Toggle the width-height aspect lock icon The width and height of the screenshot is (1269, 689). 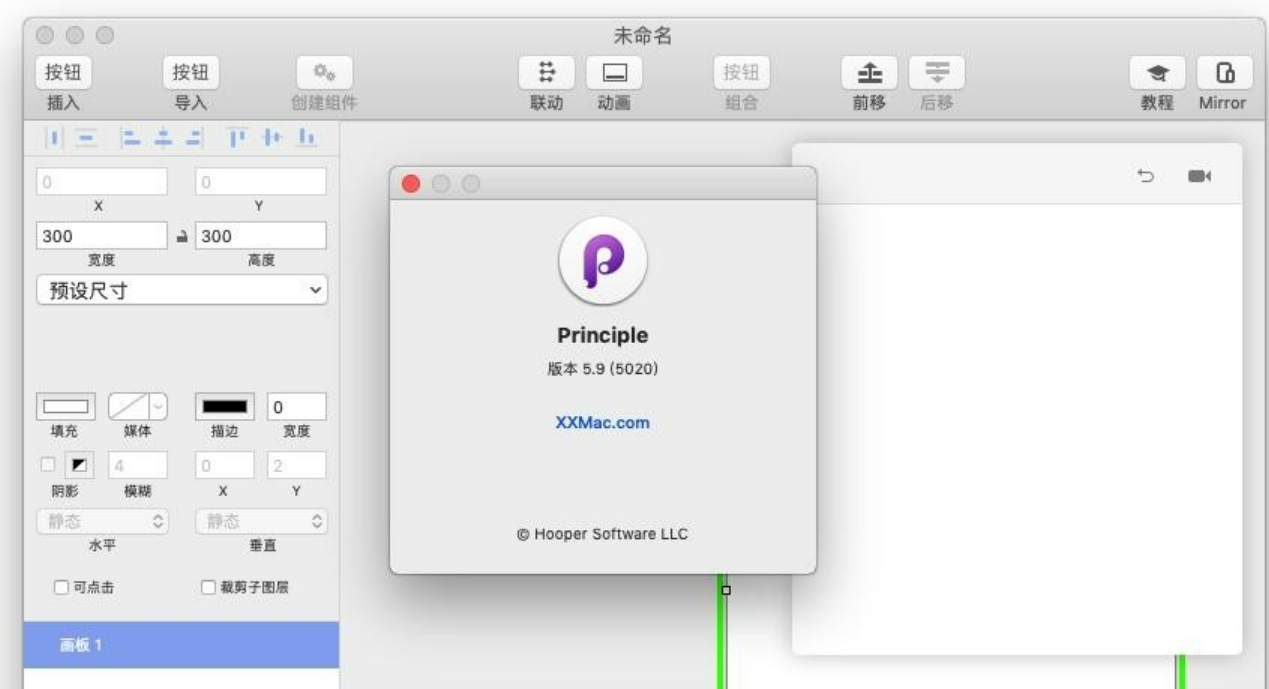click(182, 236)
